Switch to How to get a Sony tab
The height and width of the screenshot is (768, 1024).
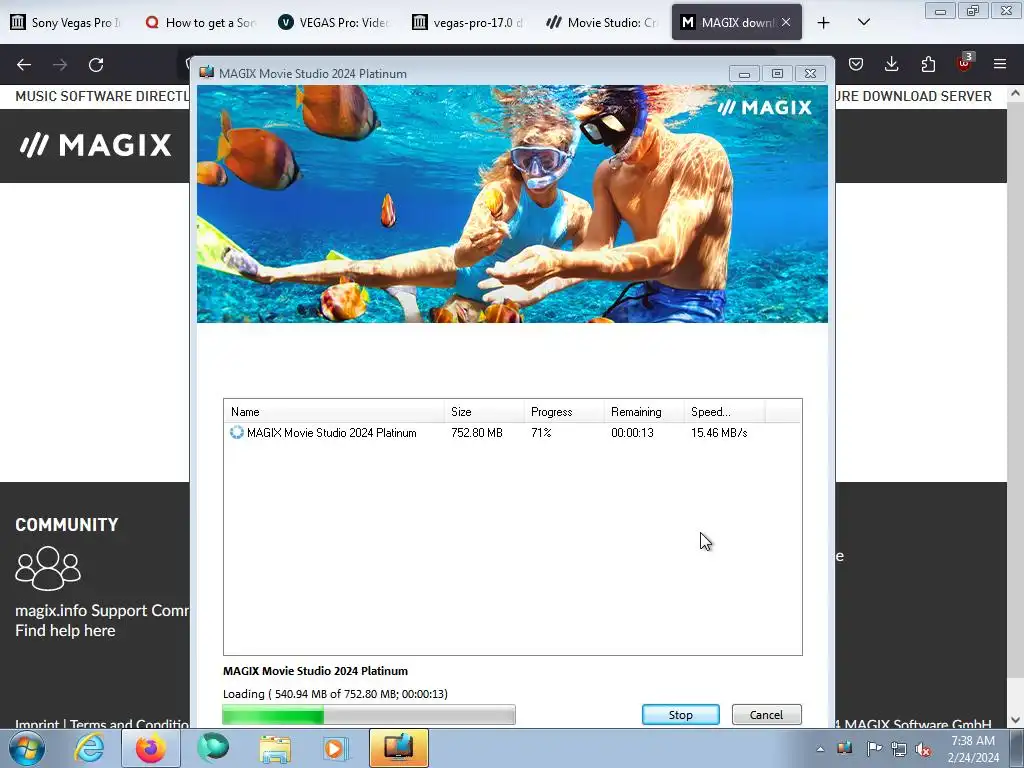(x=200, y=22)
